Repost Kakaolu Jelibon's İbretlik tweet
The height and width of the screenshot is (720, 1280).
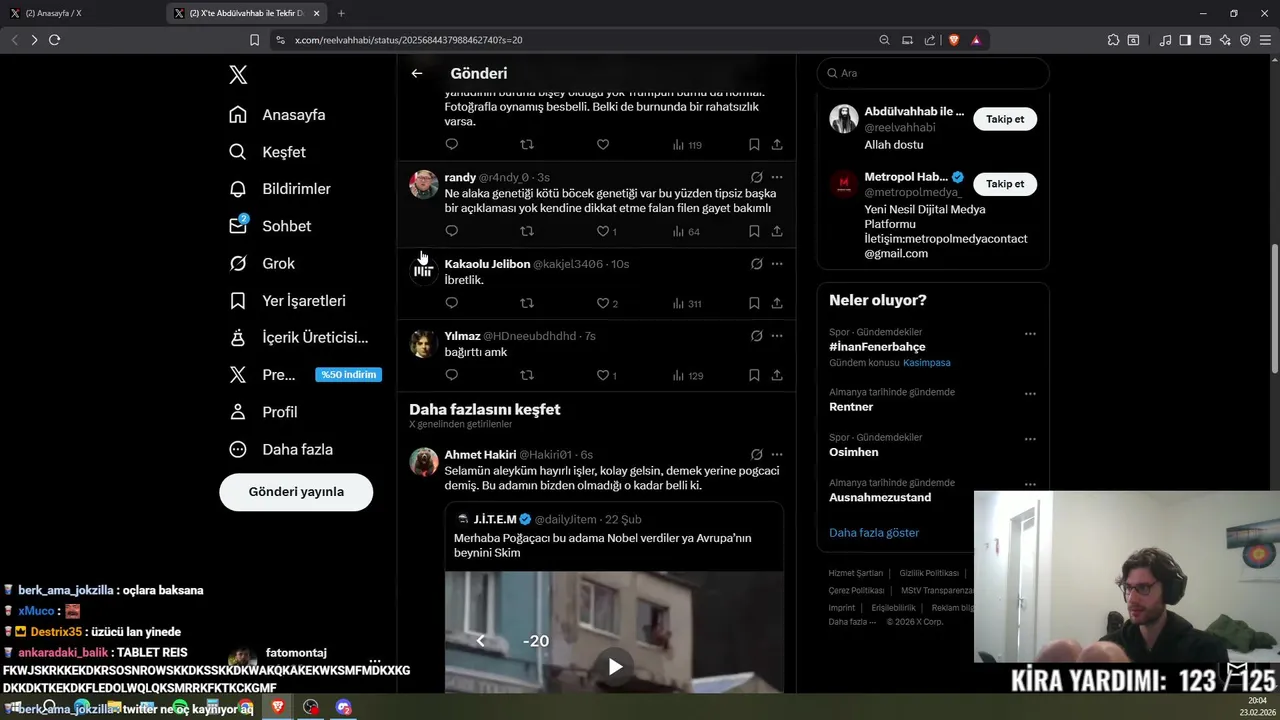point(527,303)
